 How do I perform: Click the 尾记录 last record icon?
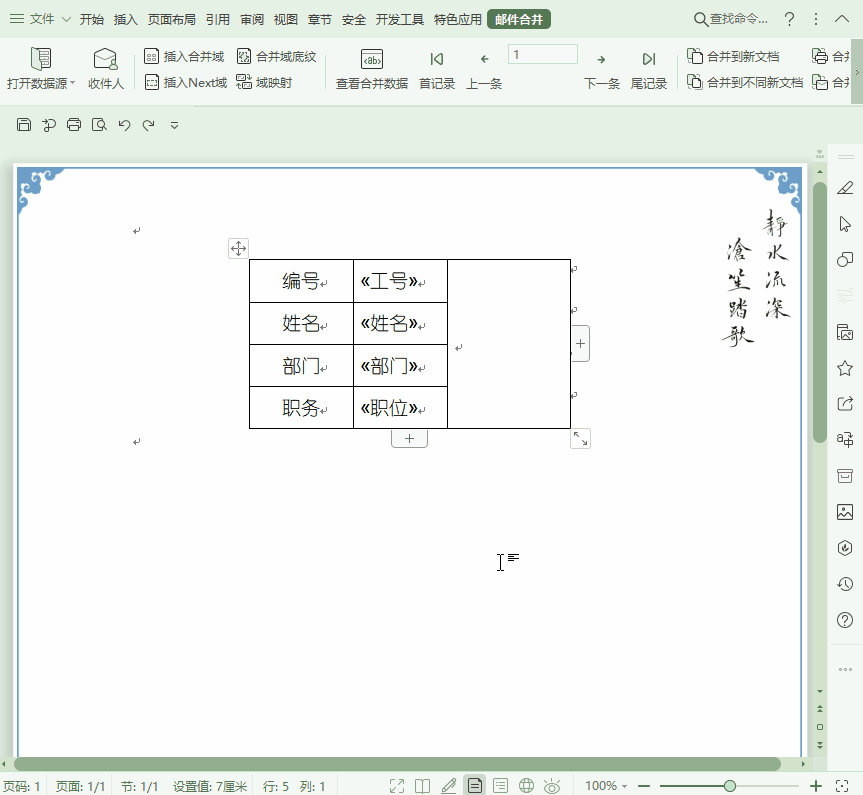[648, 59]
